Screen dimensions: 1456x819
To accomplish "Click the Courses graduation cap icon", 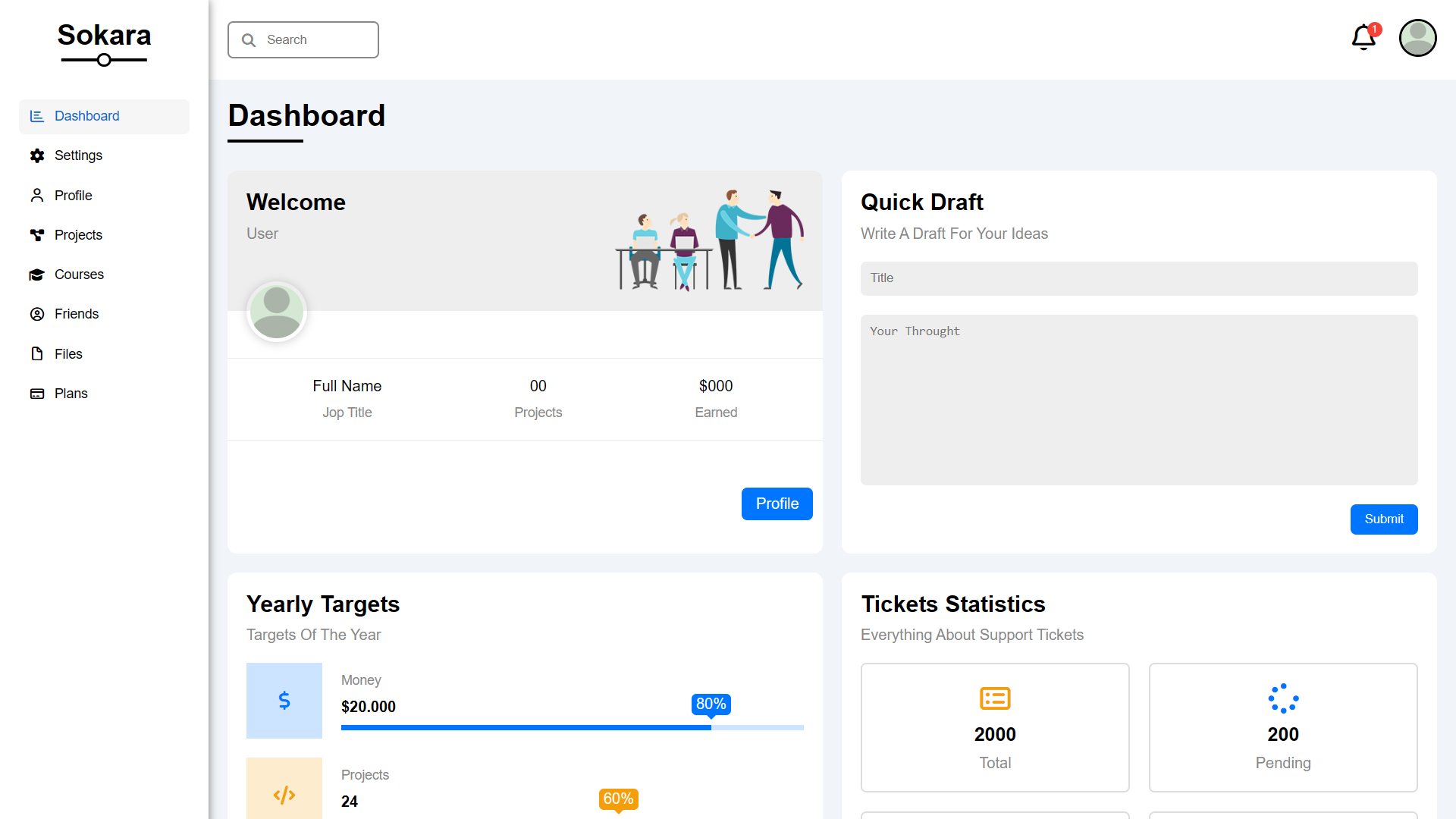I will [36, 275].
